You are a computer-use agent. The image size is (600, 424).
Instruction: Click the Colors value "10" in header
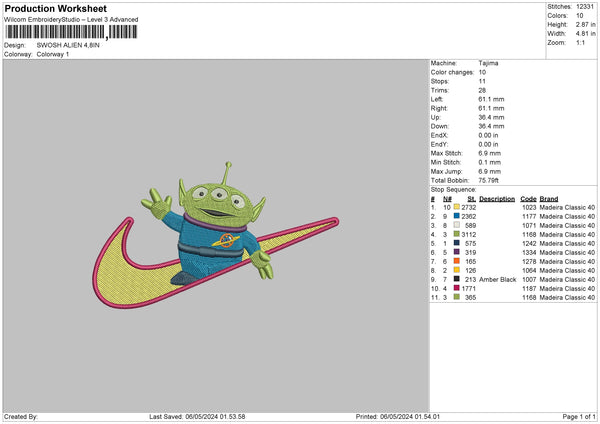click(x=579, y=16)
